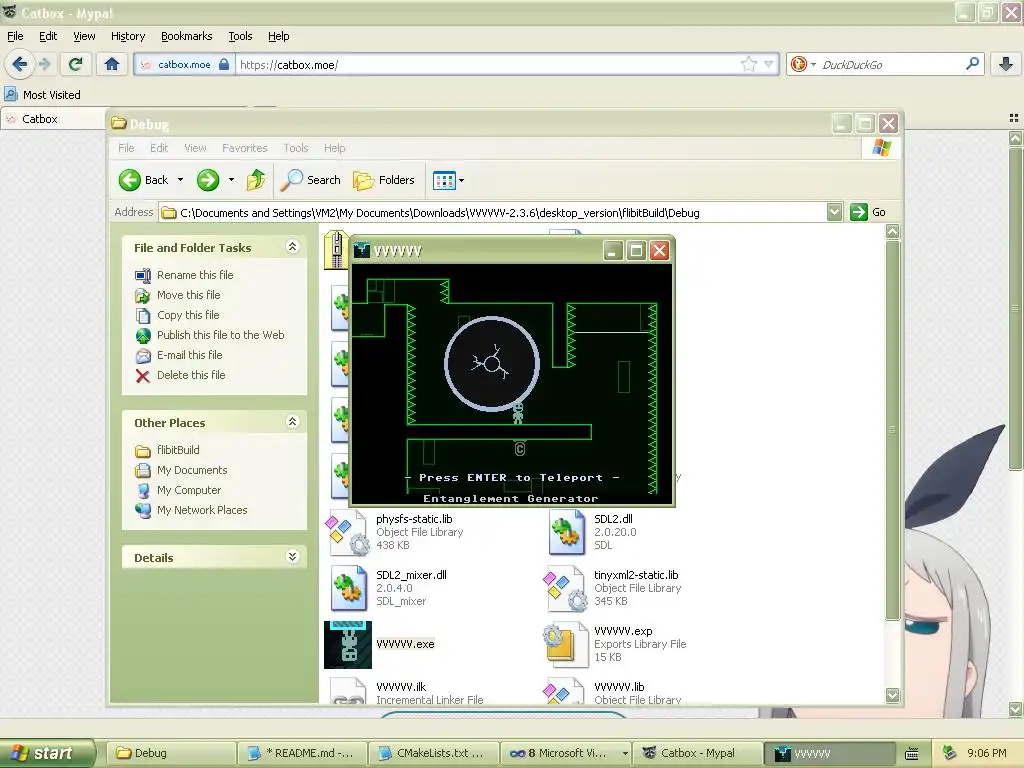Switch to CMakeLists.txt taskbar button
This screenshot has width=1024, height=768.
434,753
